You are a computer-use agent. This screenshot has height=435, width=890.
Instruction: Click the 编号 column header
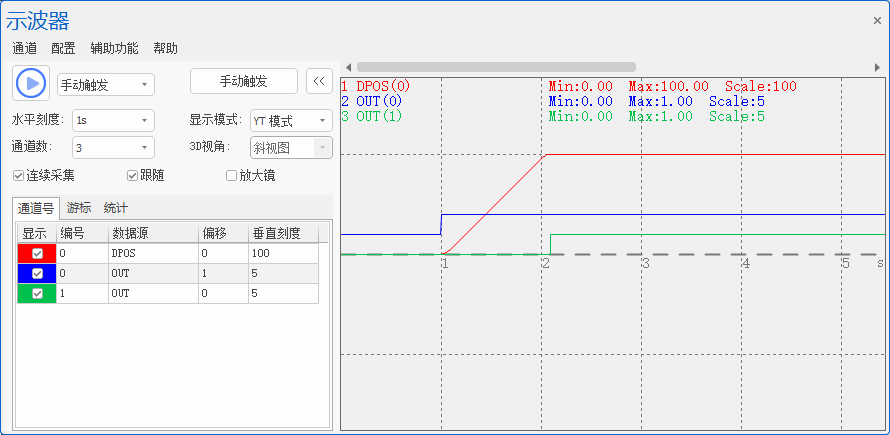pos(82,233)
